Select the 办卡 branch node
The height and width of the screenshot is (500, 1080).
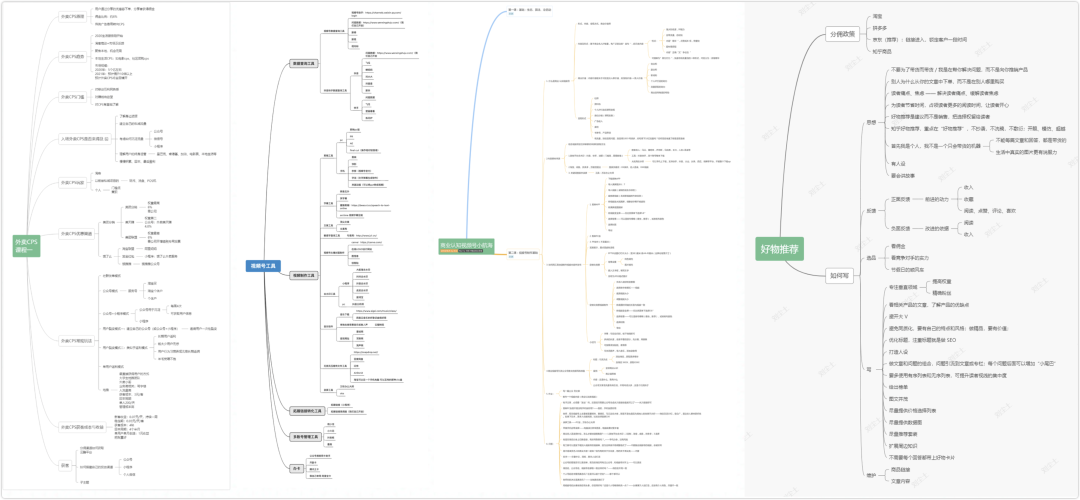297,468
